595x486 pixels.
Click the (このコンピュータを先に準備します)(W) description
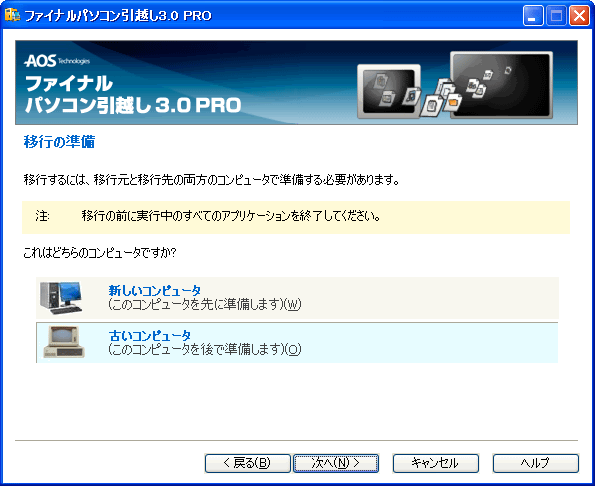tap(205, 305)
